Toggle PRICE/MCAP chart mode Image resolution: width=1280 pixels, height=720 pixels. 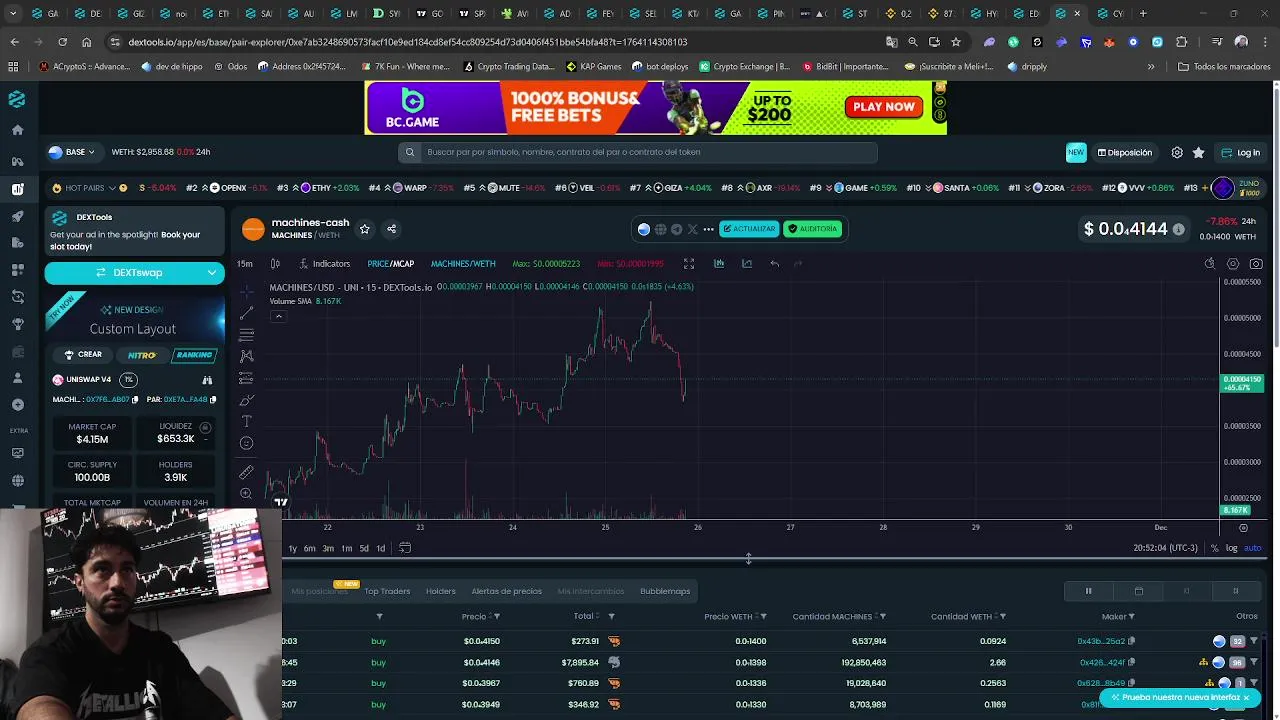pos(390,264)
